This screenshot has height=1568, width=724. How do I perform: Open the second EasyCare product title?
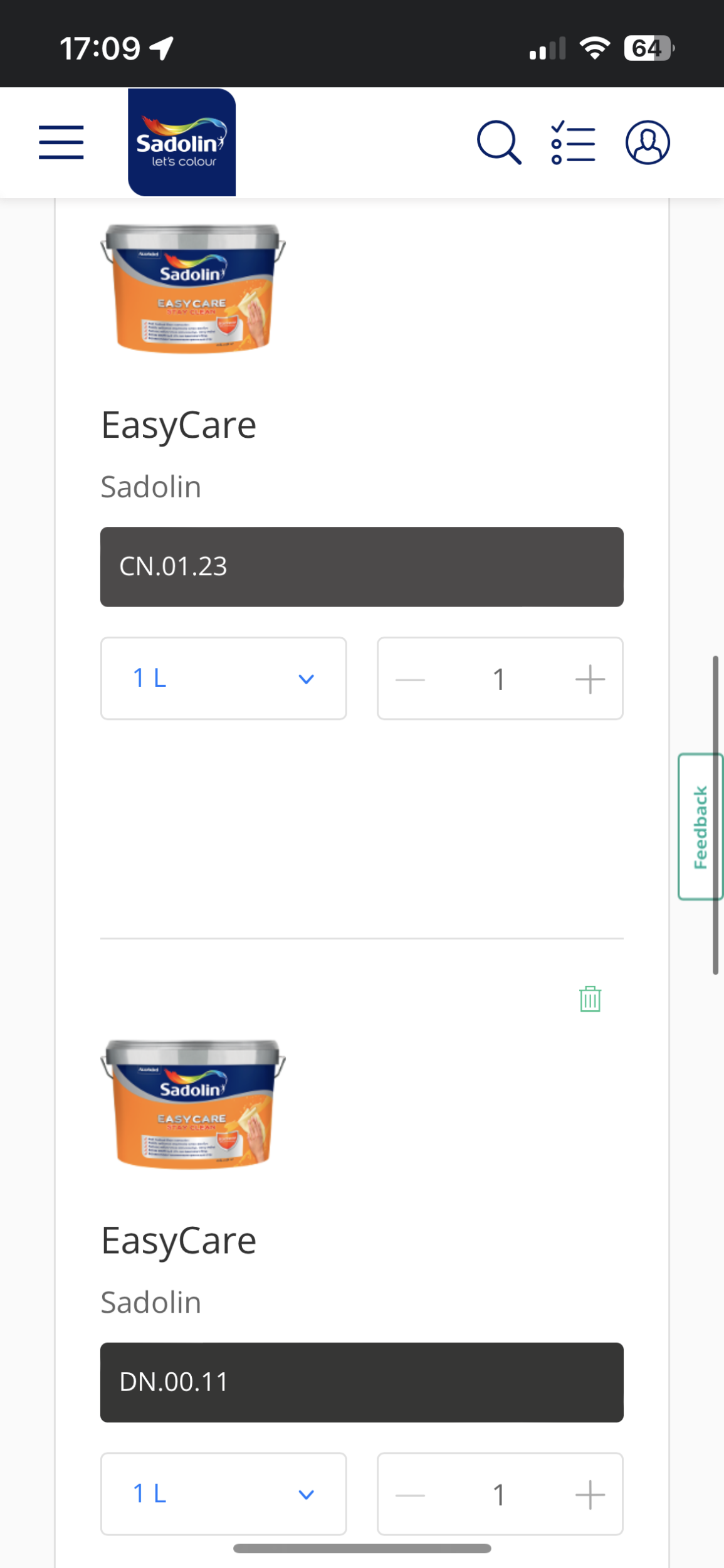179,1241
